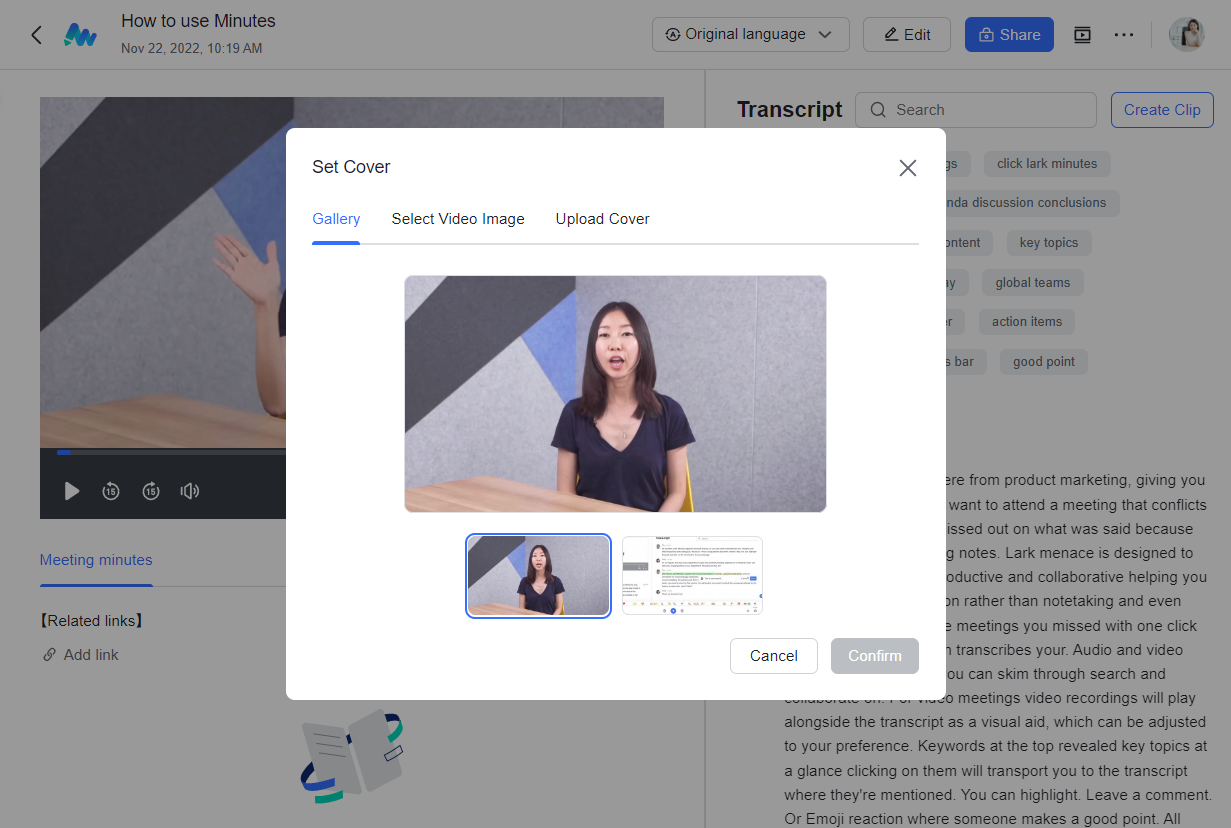Switch to the Upload Cover tab
The image size is (1231, 828).
[x=602, y=219]
